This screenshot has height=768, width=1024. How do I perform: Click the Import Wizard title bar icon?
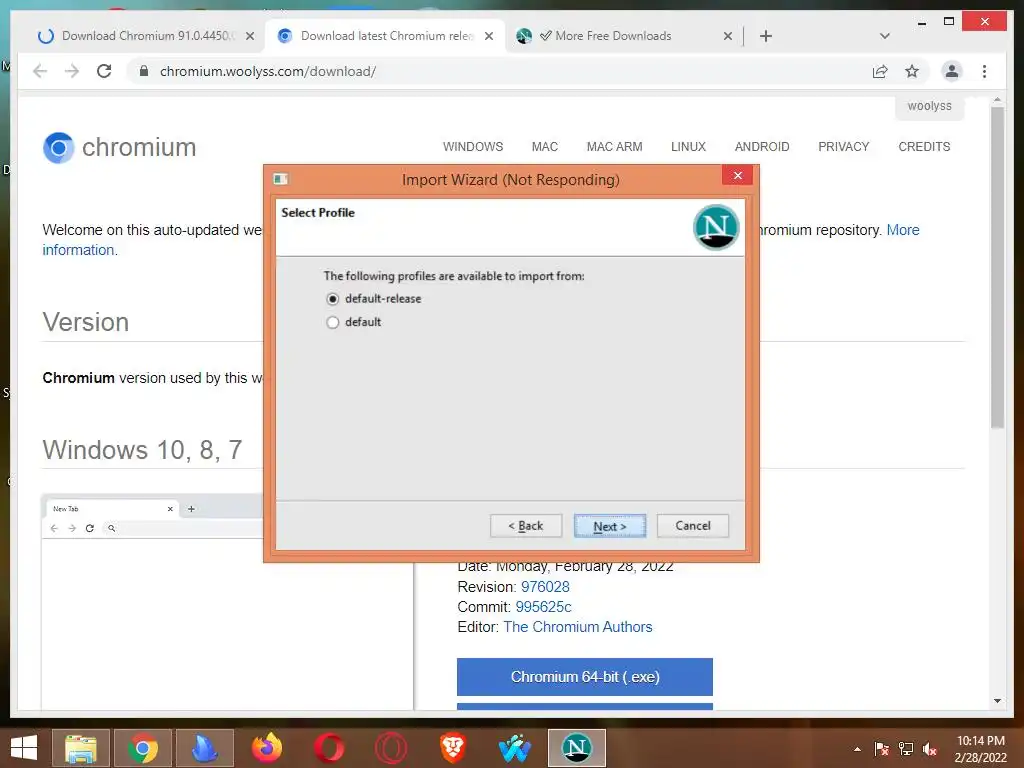281,179
